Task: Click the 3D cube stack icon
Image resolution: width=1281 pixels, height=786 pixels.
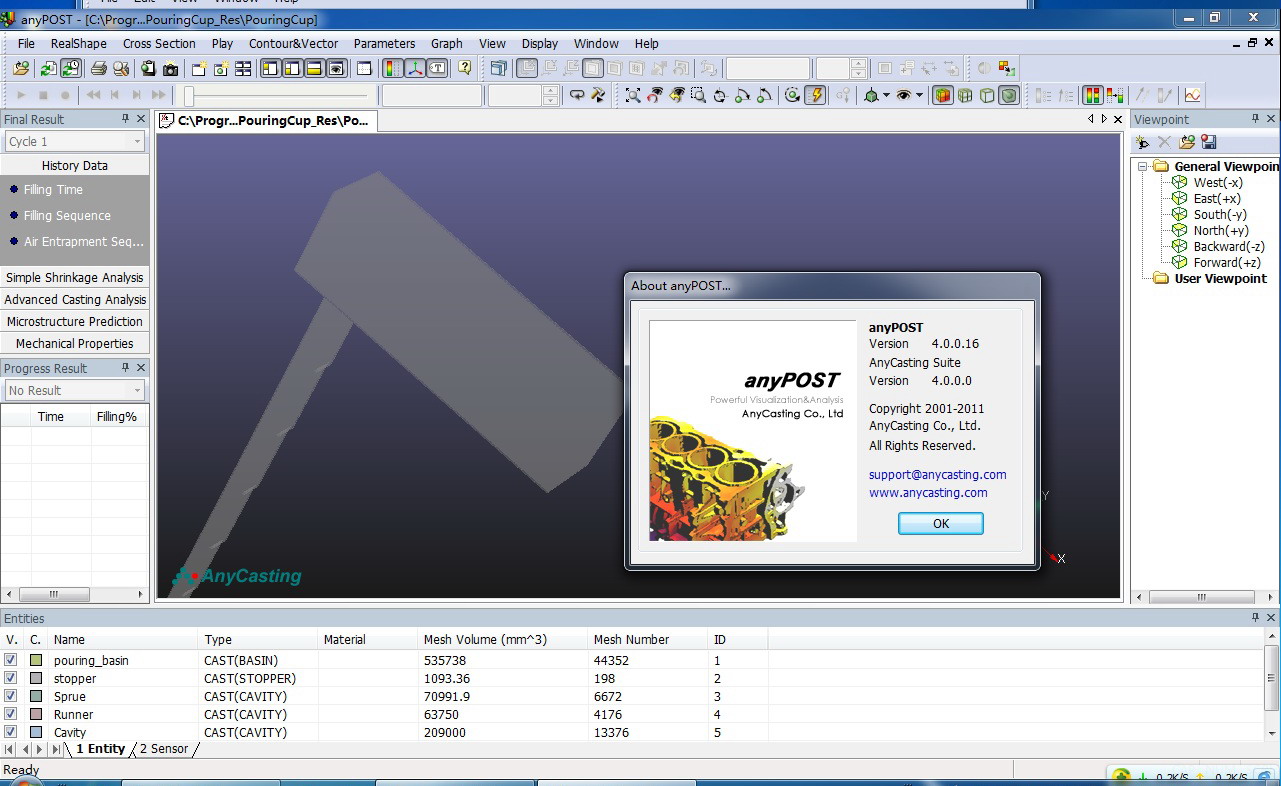Action: (499, 68)
